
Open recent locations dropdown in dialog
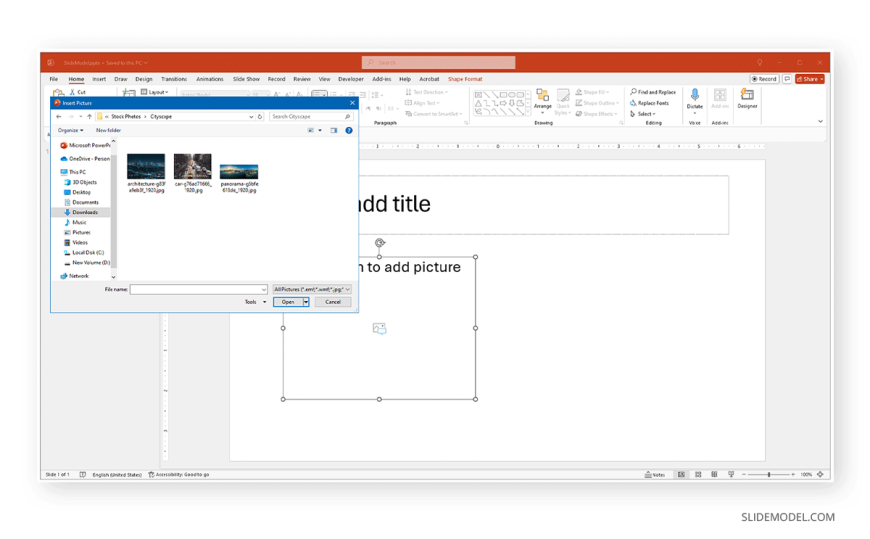80,117
